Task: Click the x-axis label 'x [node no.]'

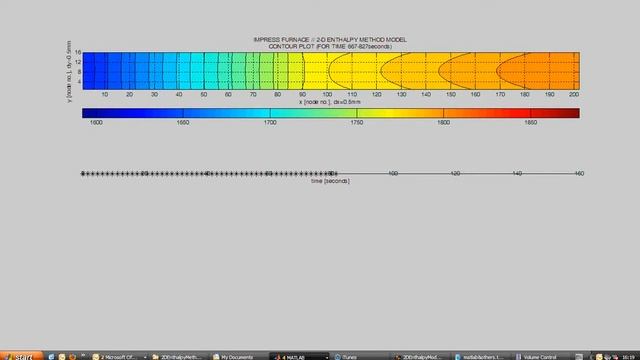Action: pos(330,102)
